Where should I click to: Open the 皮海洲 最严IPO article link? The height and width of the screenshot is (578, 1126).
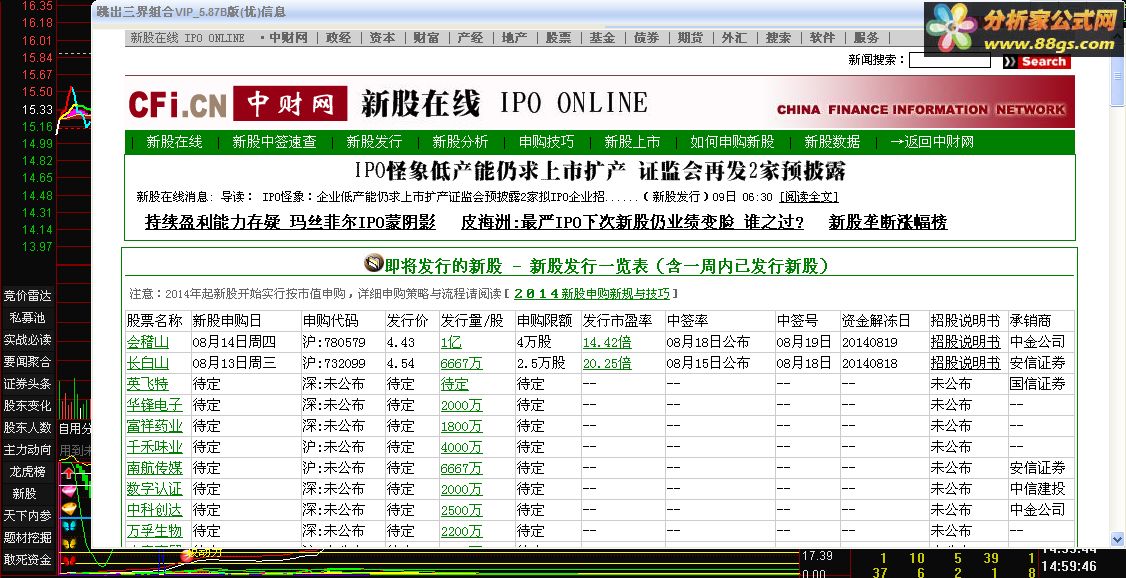[x=632, y=223]
